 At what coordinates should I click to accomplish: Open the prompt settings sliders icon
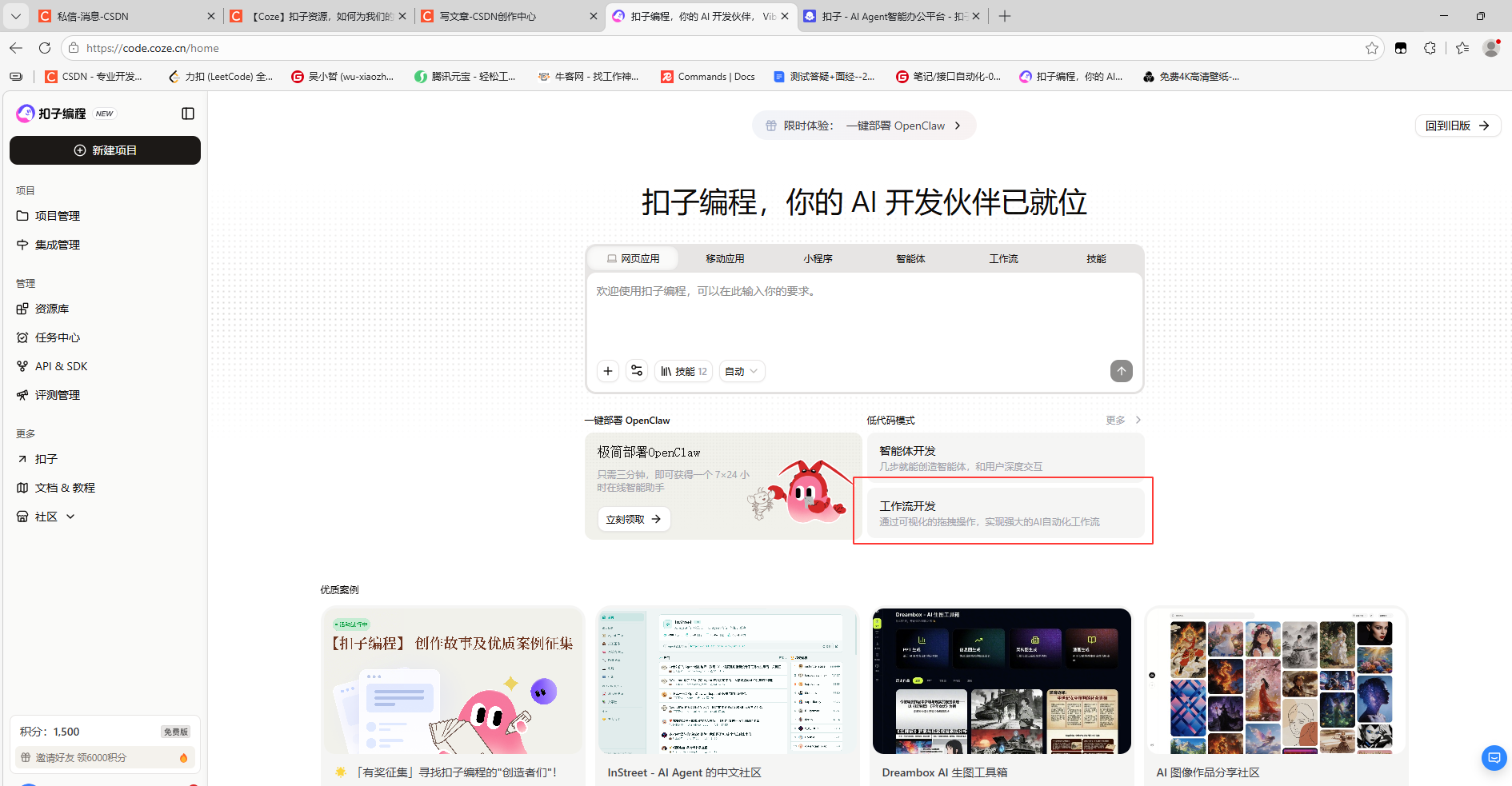(637, 371)
